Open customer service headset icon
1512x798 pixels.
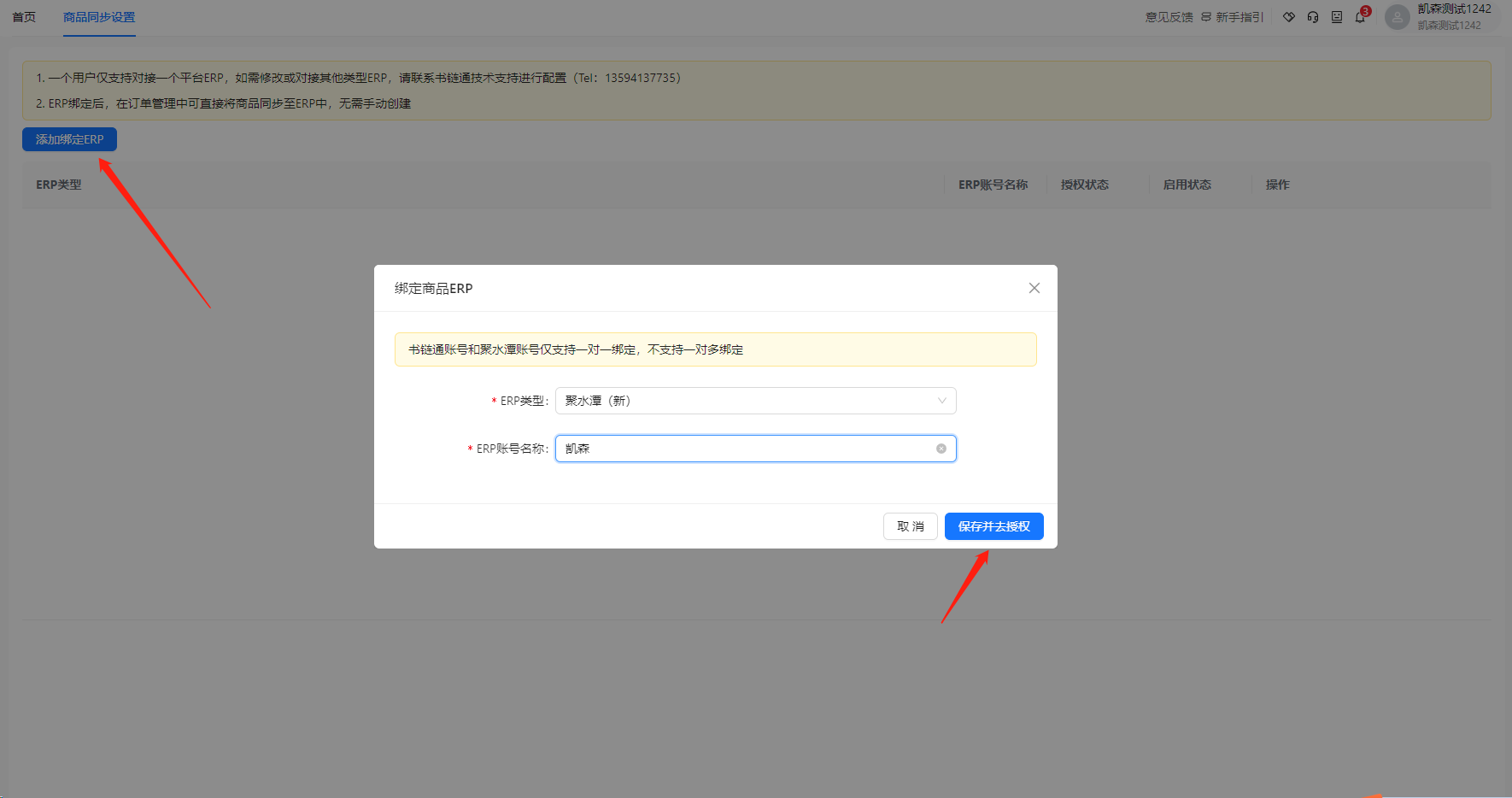pyautogui.click(x=1313, y=17)
